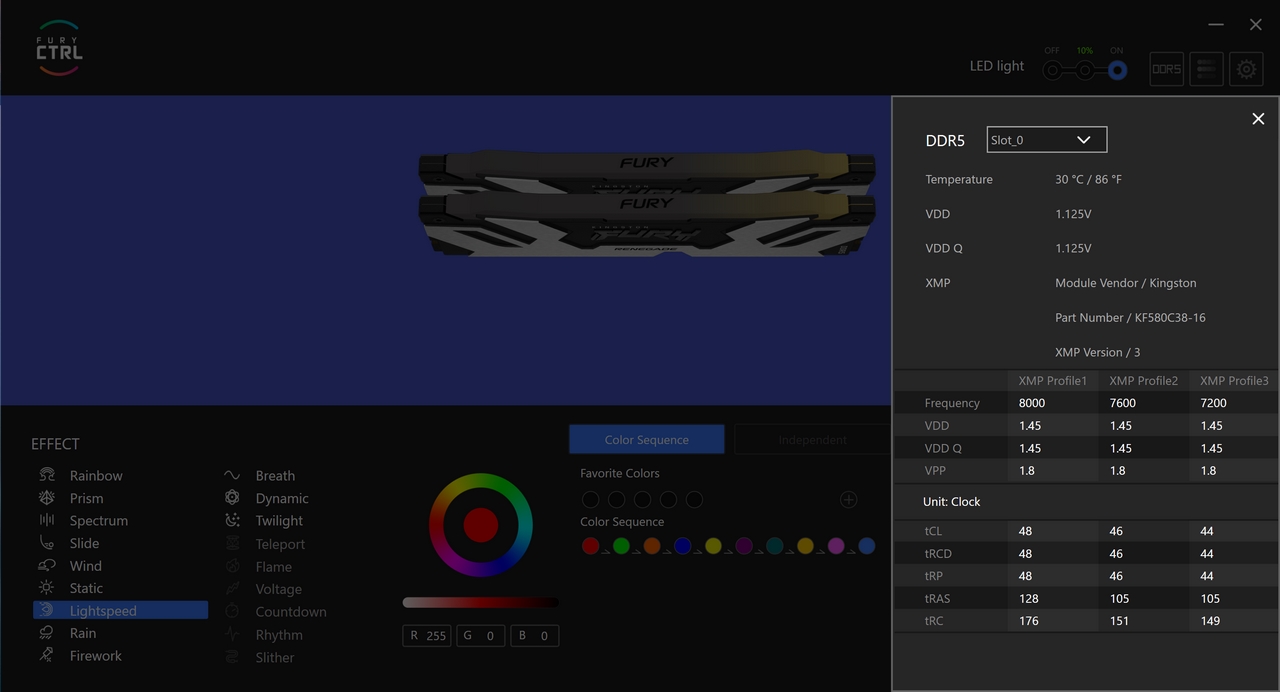Select the last blue swatch in Color Sequence
Image resolution: width=1280 pixels, height=692 pixels.
point(867,545)
